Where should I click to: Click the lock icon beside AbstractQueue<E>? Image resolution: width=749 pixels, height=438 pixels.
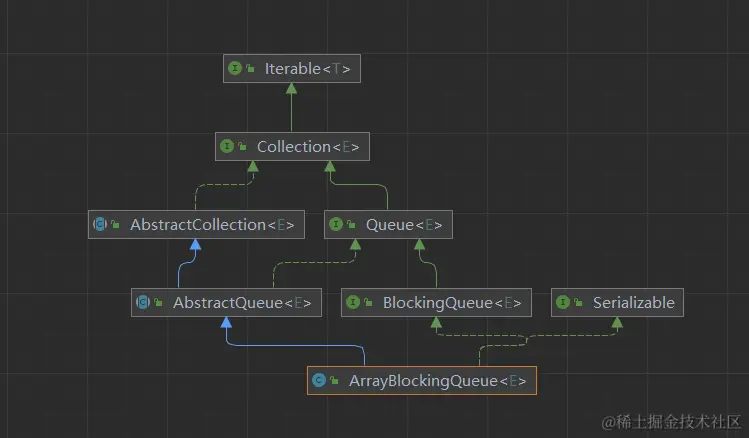[x=158, y=302]
